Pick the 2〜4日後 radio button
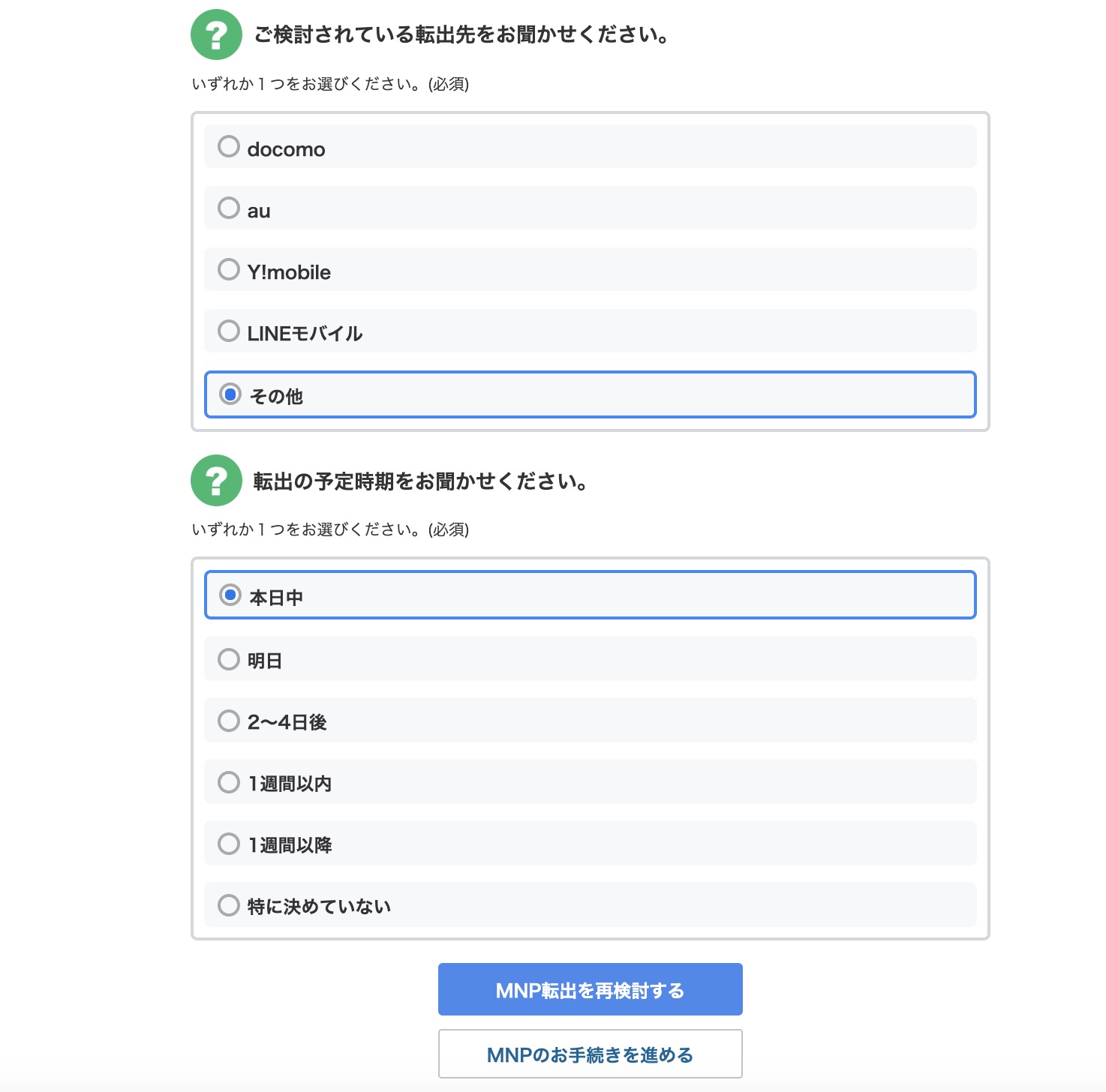Image resolution: width=1106 pixels, height=1092 pixels. click(229, 721)
